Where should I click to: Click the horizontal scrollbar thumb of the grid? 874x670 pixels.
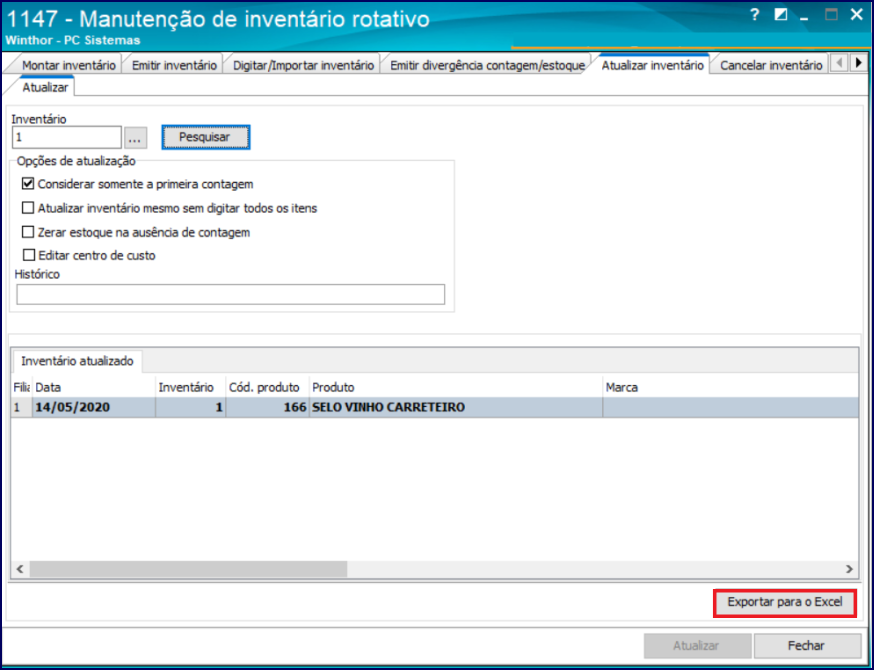(x=188, y=569)
